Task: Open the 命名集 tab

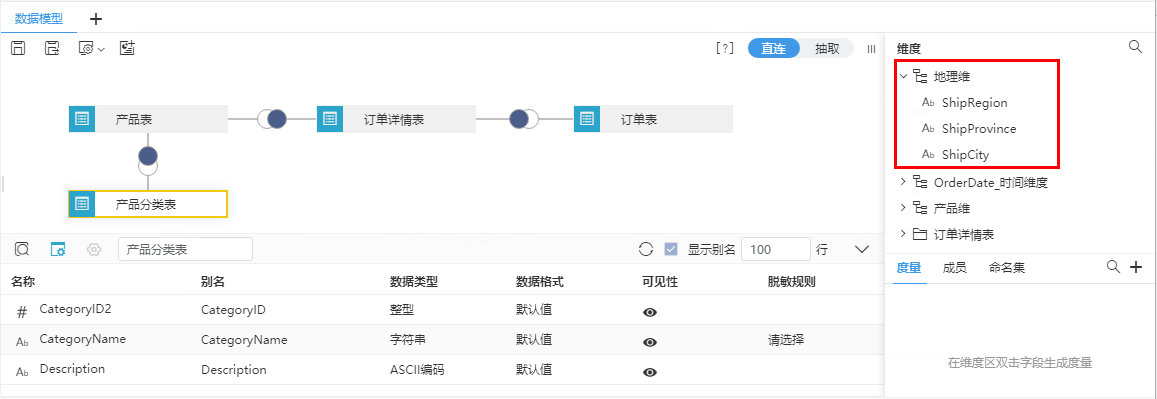Action: tap(1007, 268)
